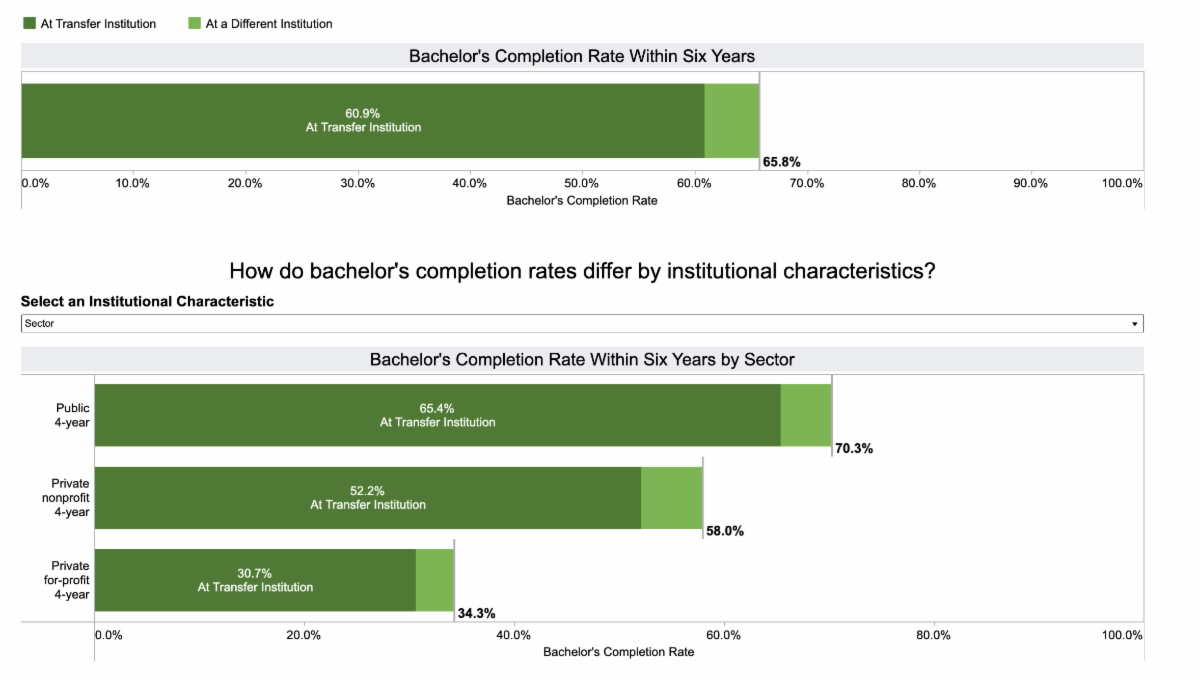Viewport: 1200px width, 681px height.
Task: Click the light green segment of the overall bar
Action: click(732, 120)
